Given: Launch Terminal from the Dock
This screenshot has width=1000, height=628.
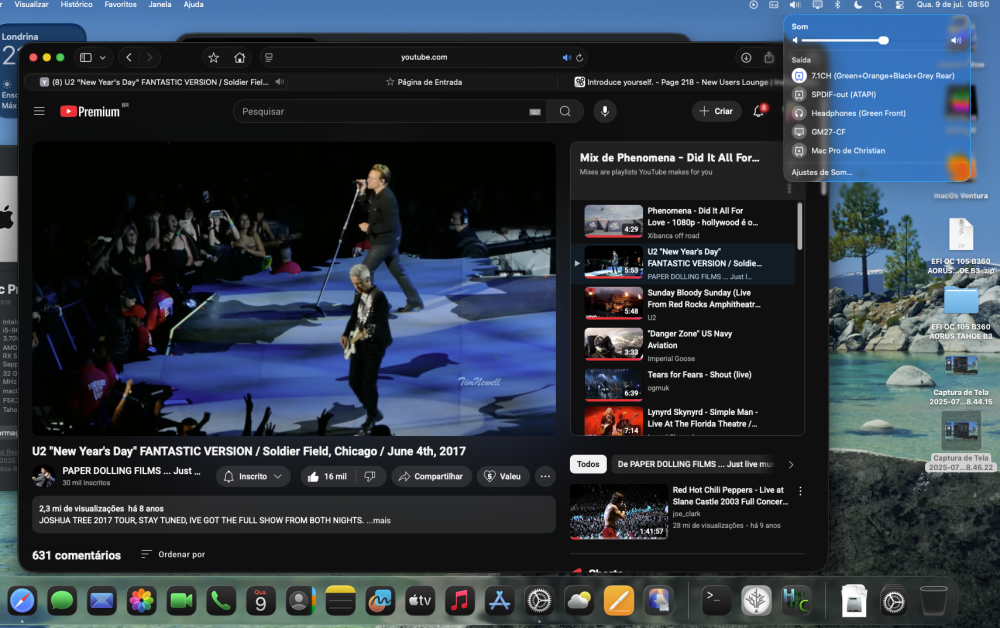Looking at the screenshot, I should coord(715,601).
